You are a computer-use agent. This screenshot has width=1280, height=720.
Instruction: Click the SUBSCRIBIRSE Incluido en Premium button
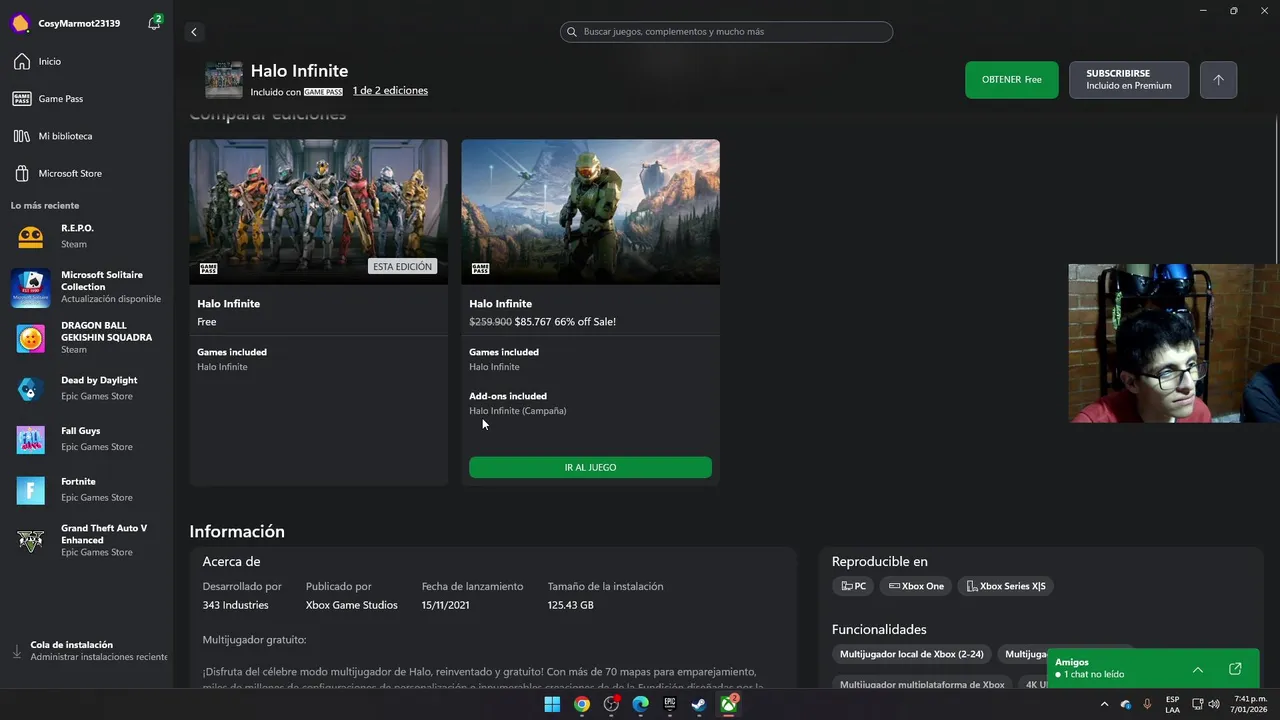pos(1129,80)
